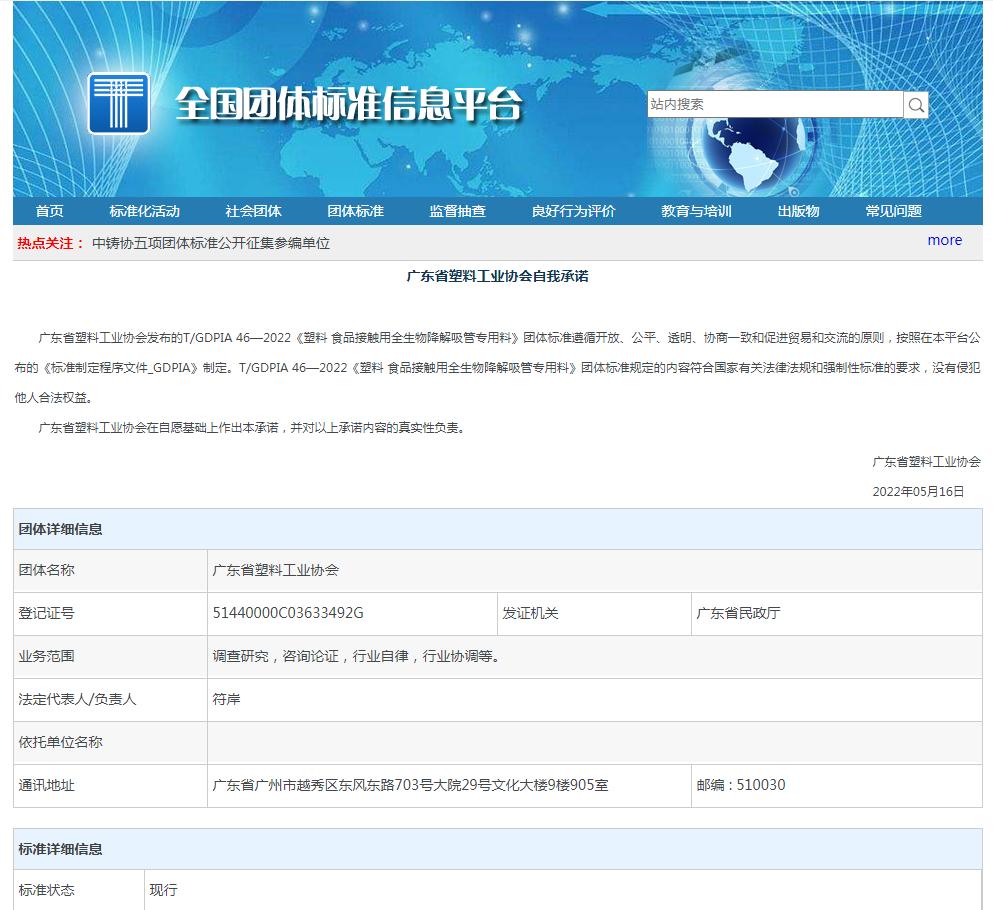Navigate to the 出版物 page
The width and height of the screenshot is (993, 910).
[x=798, y=211]
